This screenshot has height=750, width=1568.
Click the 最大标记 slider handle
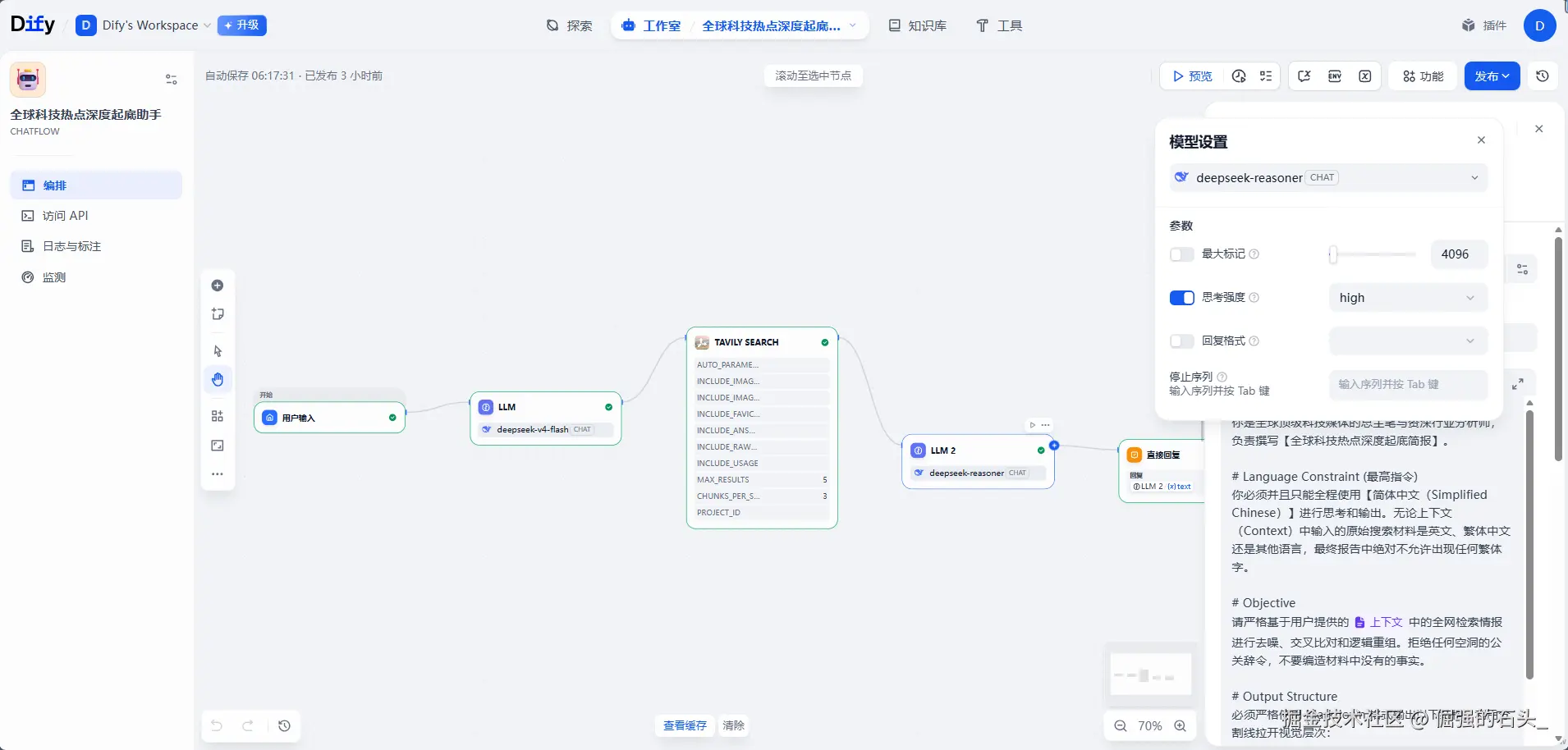(x=1333, y=254)
